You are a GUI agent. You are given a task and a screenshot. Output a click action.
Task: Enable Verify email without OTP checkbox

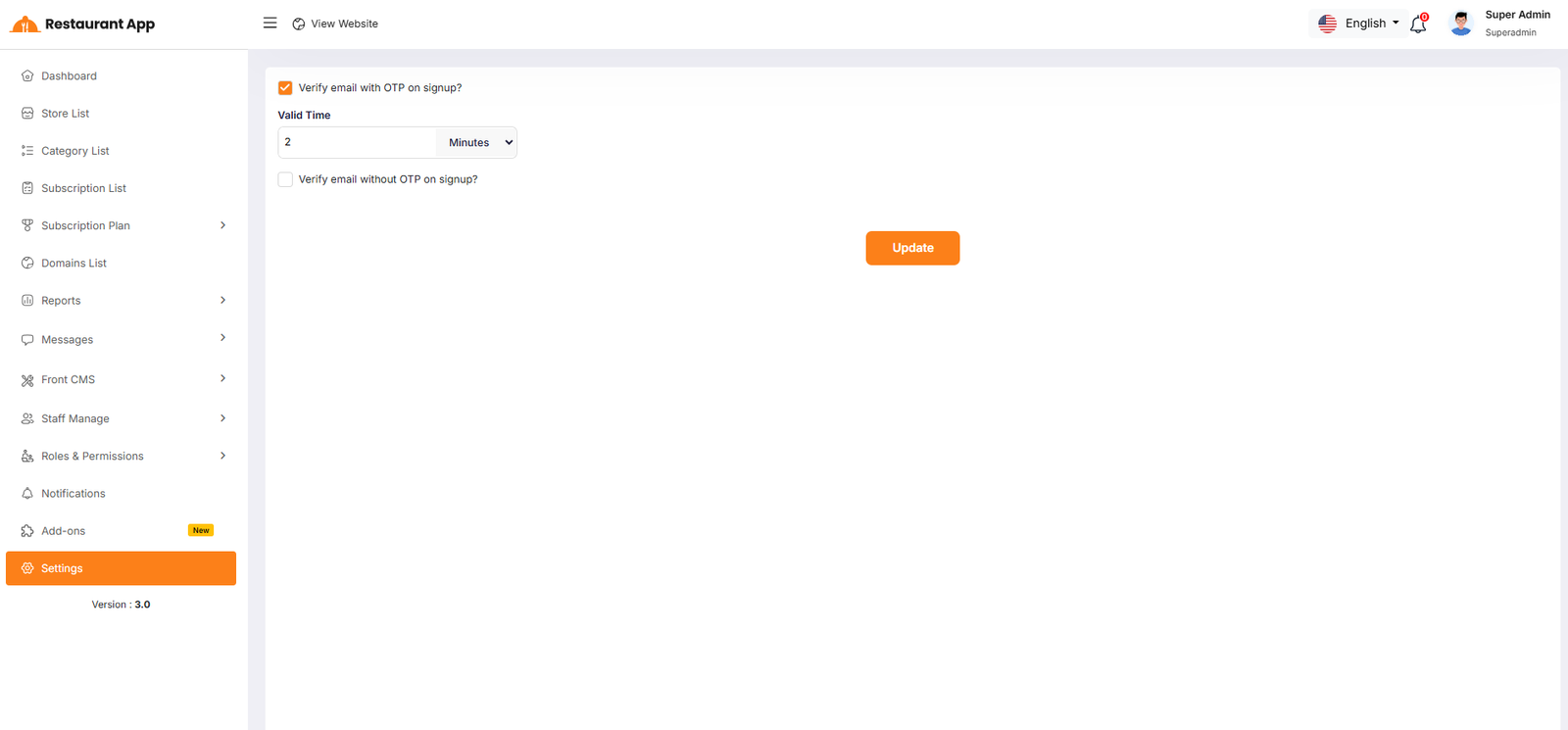285,179
